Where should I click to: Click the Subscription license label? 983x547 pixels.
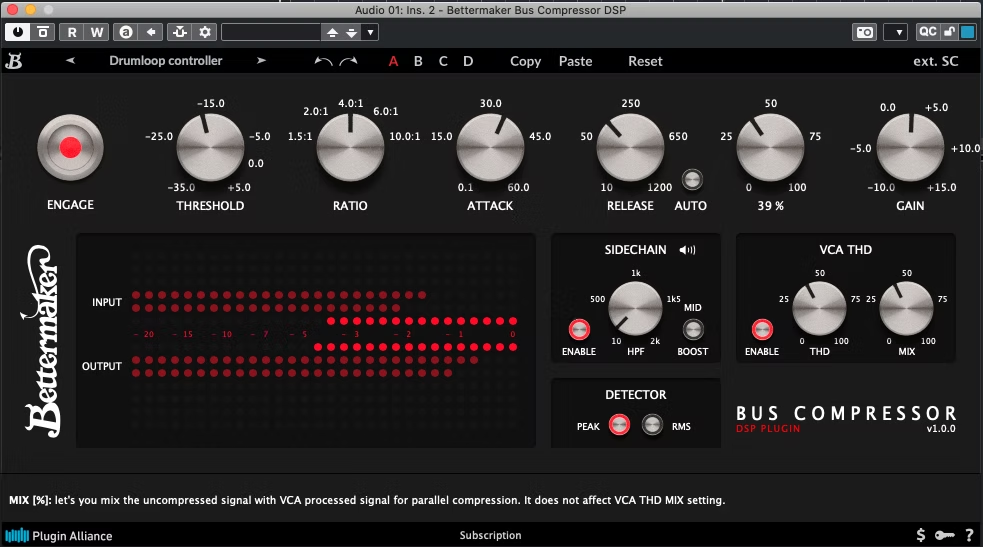490,535
